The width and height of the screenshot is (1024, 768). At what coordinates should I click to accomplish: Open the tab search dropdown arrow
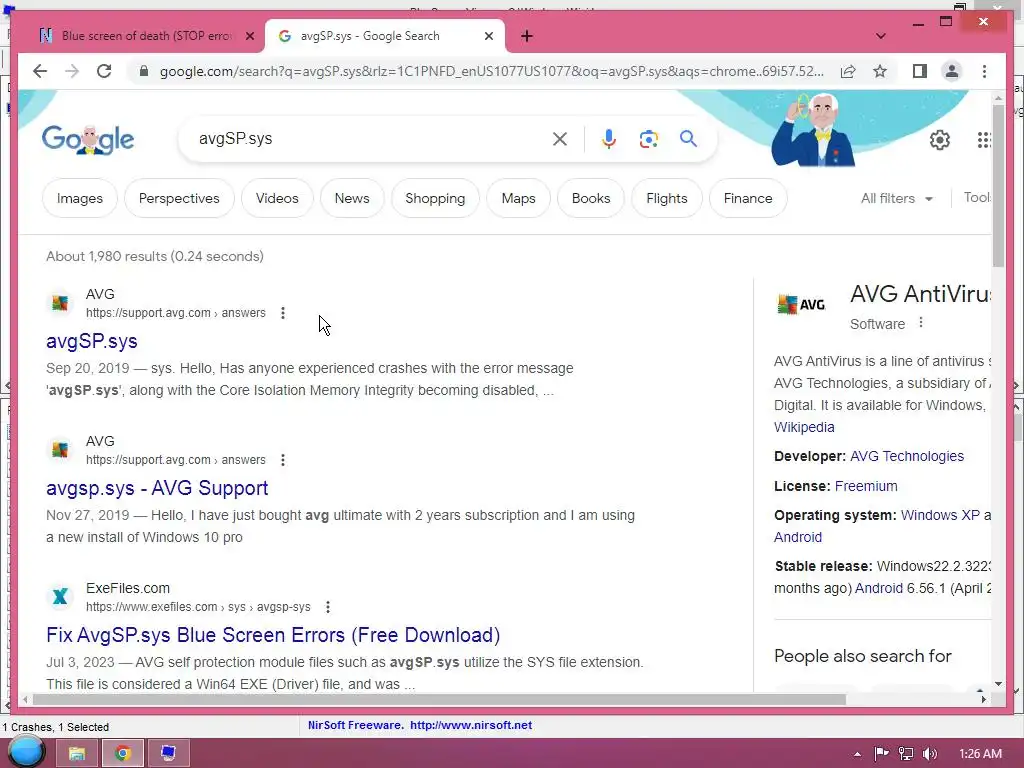click(880, 36)
